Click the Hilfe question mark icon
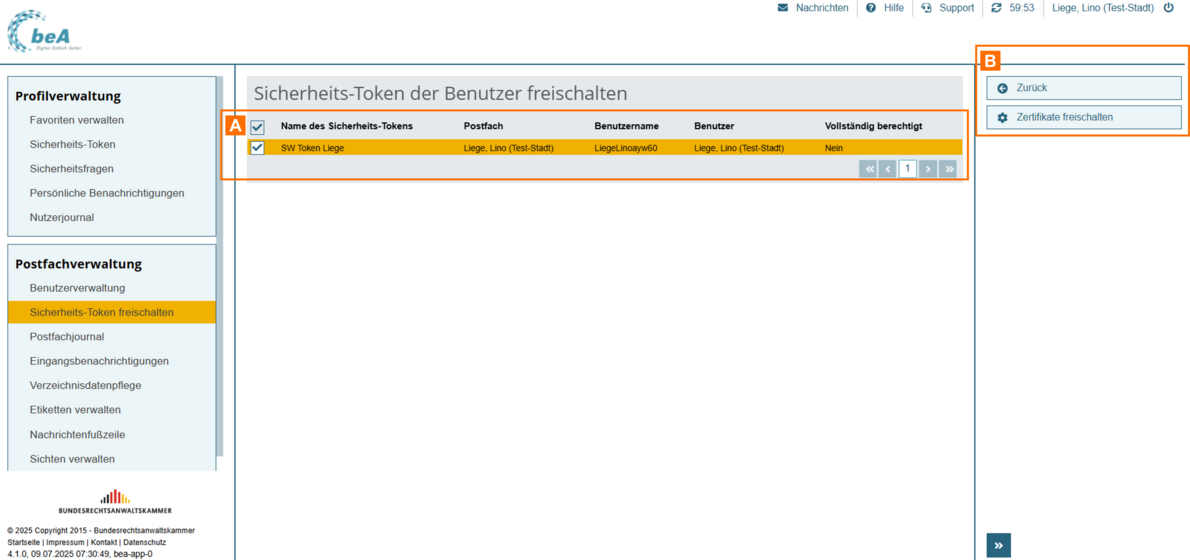 point(871,8)
